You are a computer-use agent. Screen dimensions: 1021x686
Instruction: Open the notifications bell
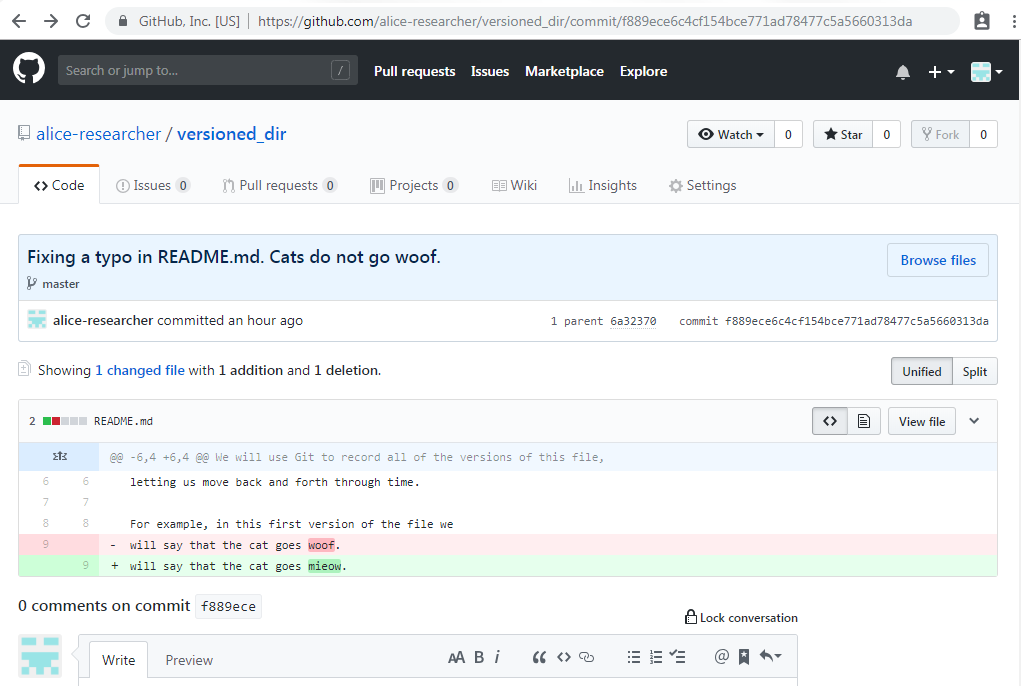tap(903, 72)
